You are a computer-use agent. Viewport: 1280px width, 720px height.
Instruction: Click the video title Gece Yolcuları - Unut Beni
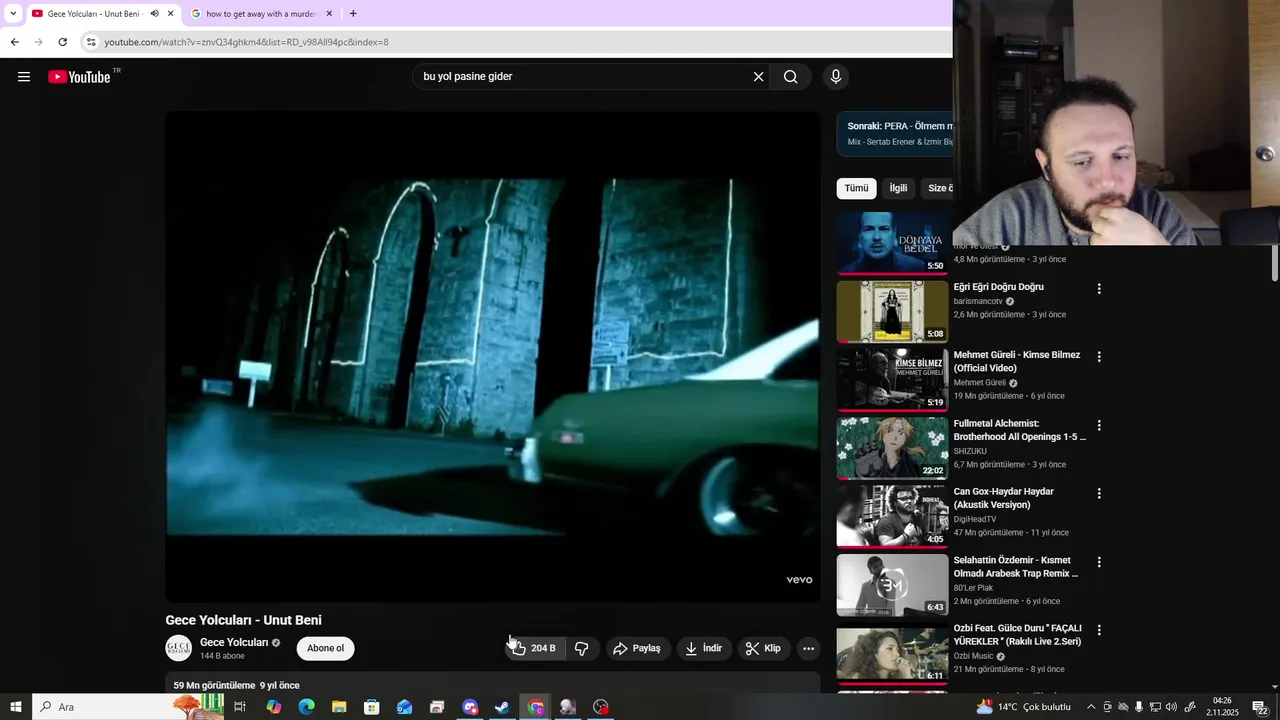[x=243, y=620]
